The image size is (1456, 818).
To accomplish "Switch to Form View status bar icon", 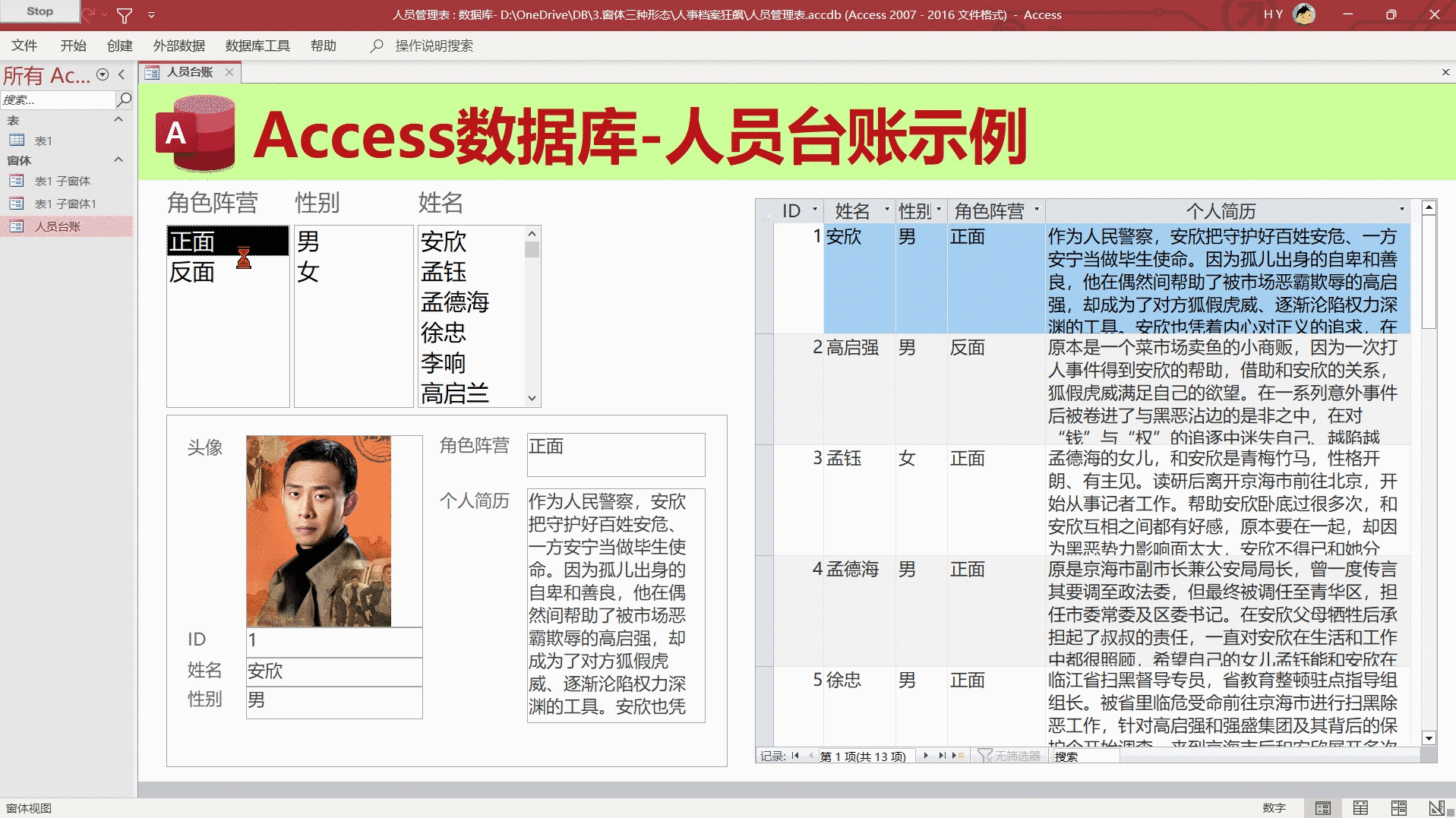I will [1323, 808].
